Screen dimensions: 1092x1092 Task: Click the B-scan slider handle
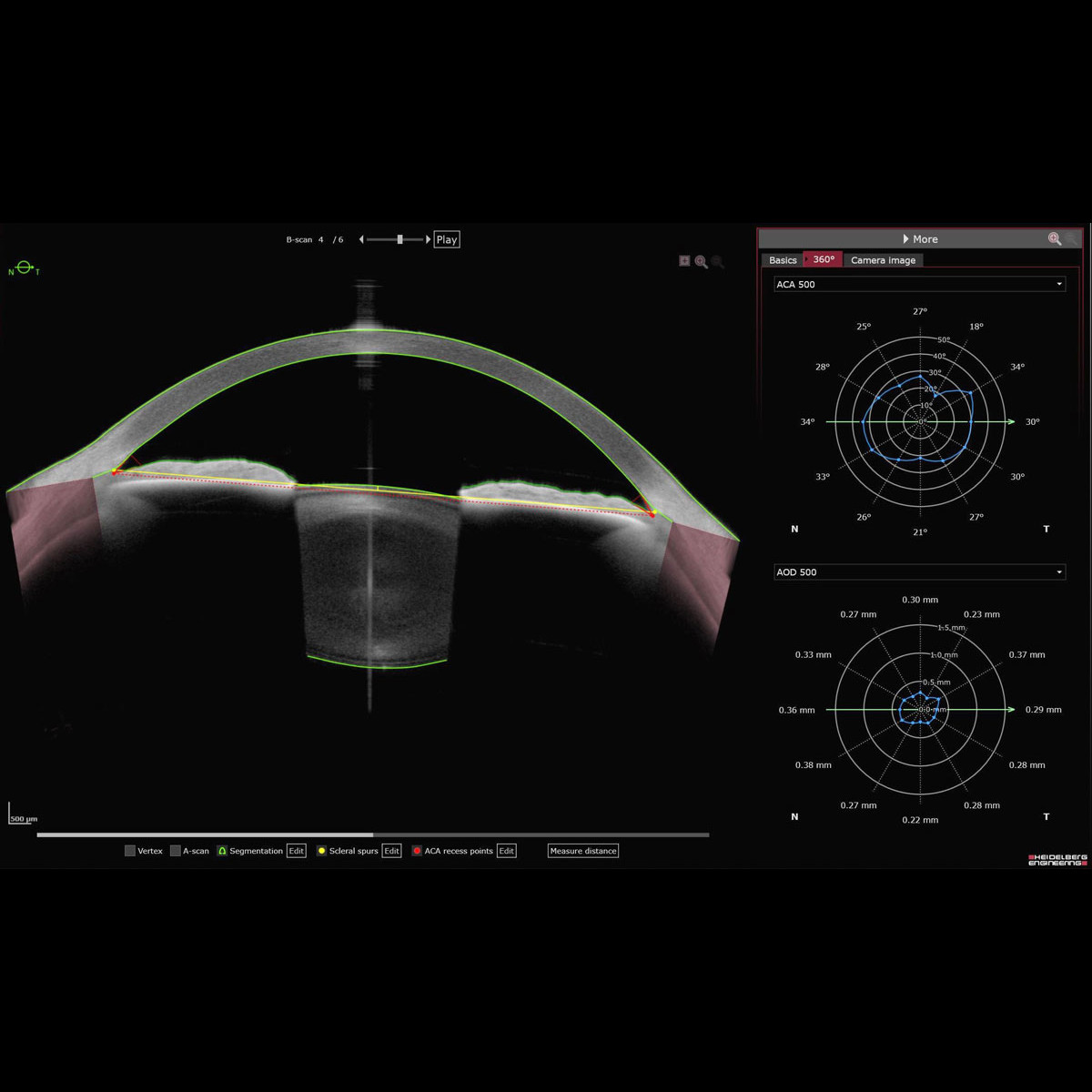pos(399,239)
